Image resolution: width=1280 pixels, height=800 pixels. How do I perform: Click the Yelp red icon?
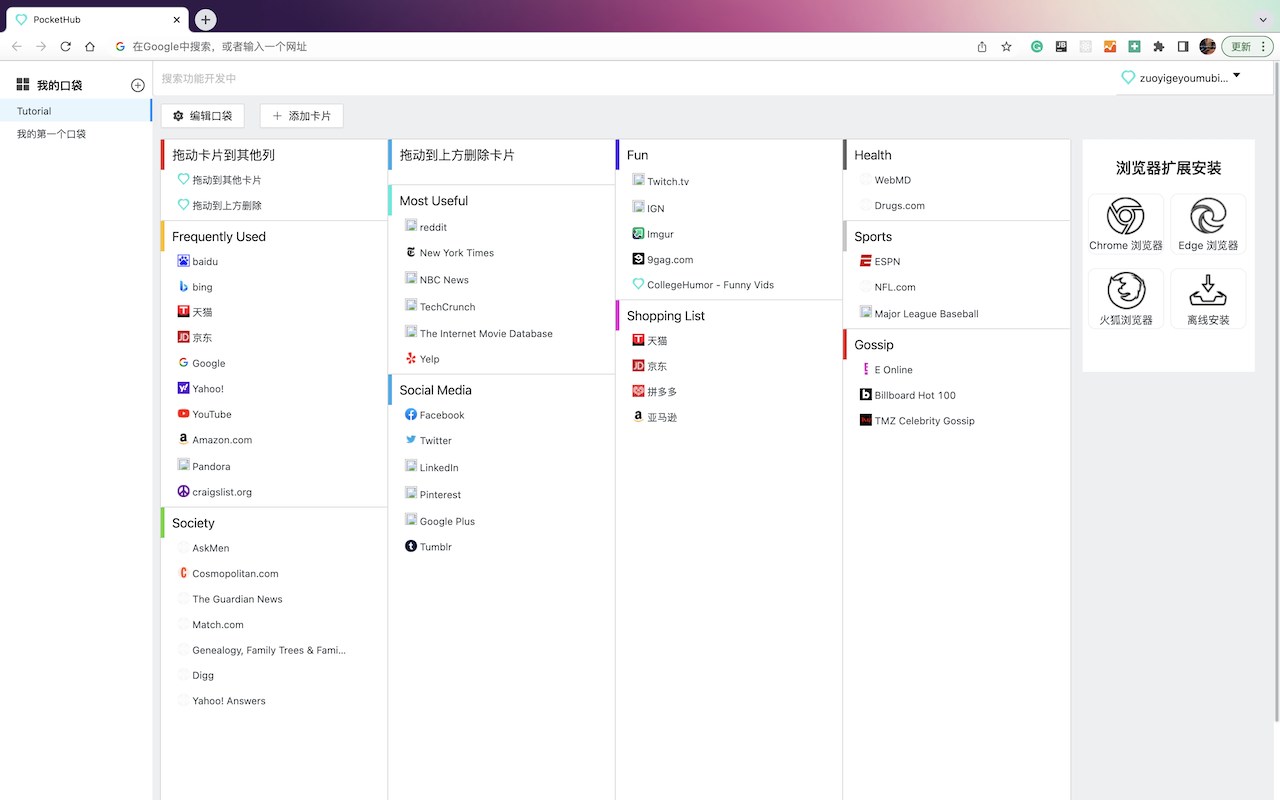click(x=411, y=358)
